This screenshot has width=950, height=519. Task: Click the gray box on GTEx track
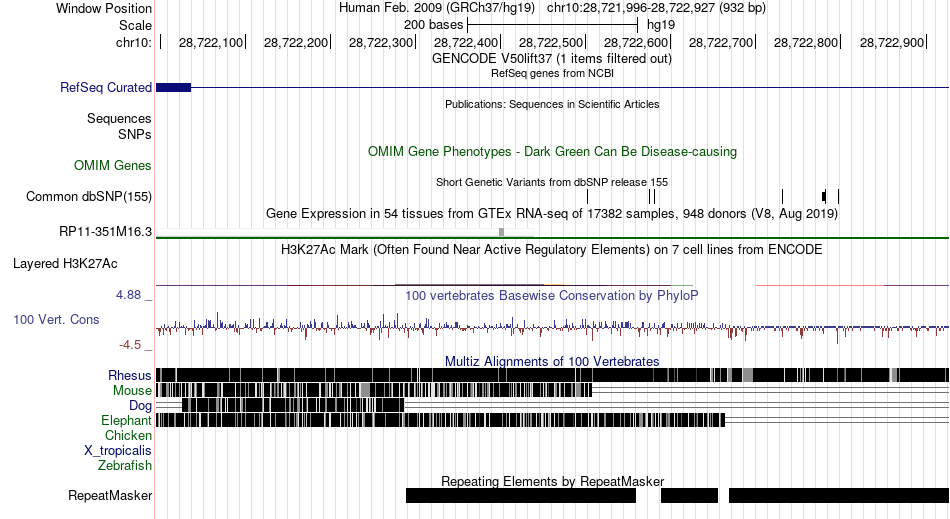click(501, 232)
